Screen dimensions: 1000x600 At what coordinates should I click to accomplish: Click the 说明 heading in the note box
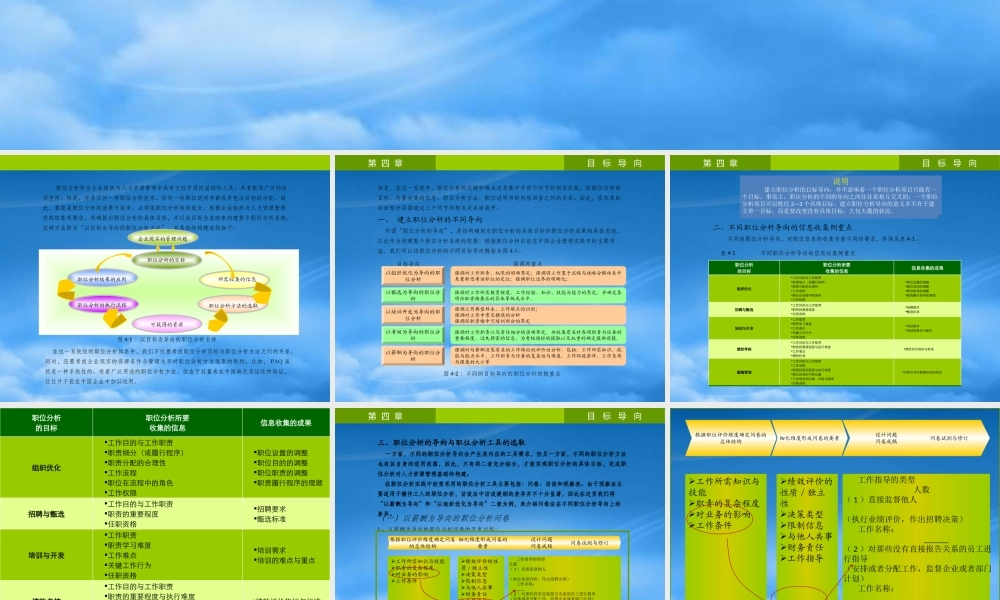pyautogui.click(x=841, y=181)
